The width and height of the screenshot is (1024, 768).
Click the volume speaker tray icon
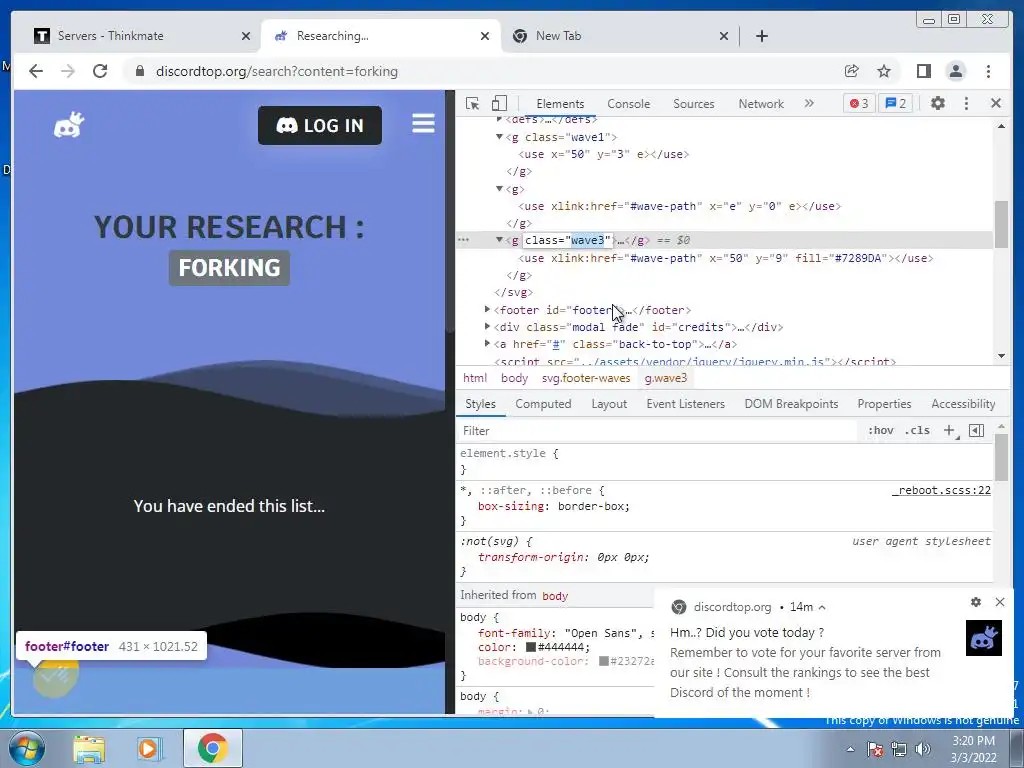[923, 749]
